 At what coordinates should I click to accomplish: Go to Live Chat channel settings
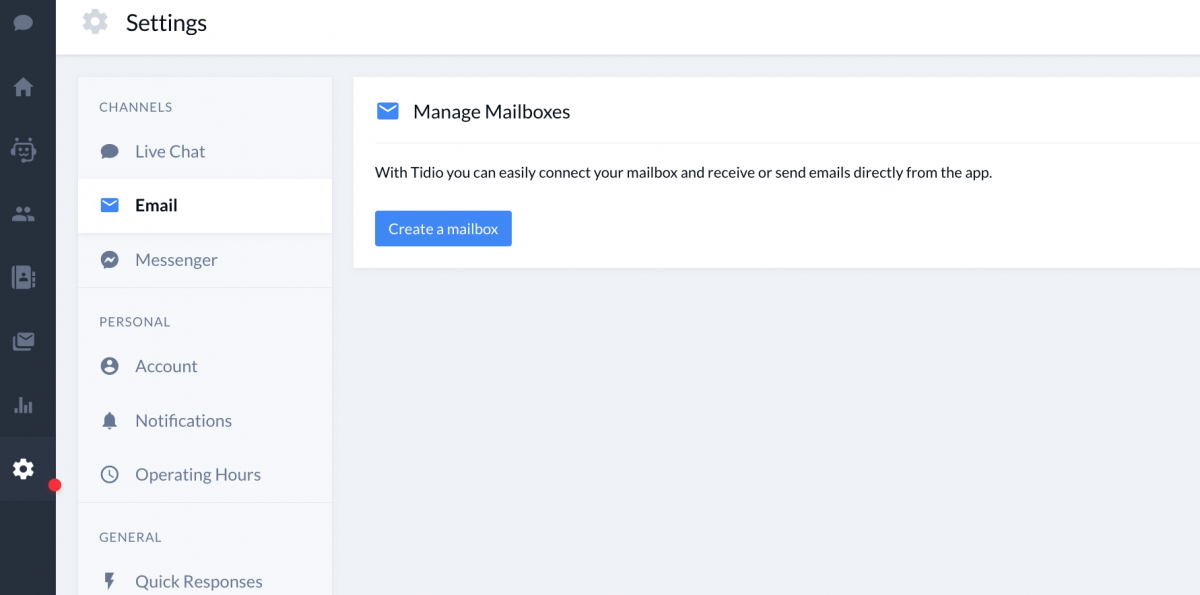205,151
